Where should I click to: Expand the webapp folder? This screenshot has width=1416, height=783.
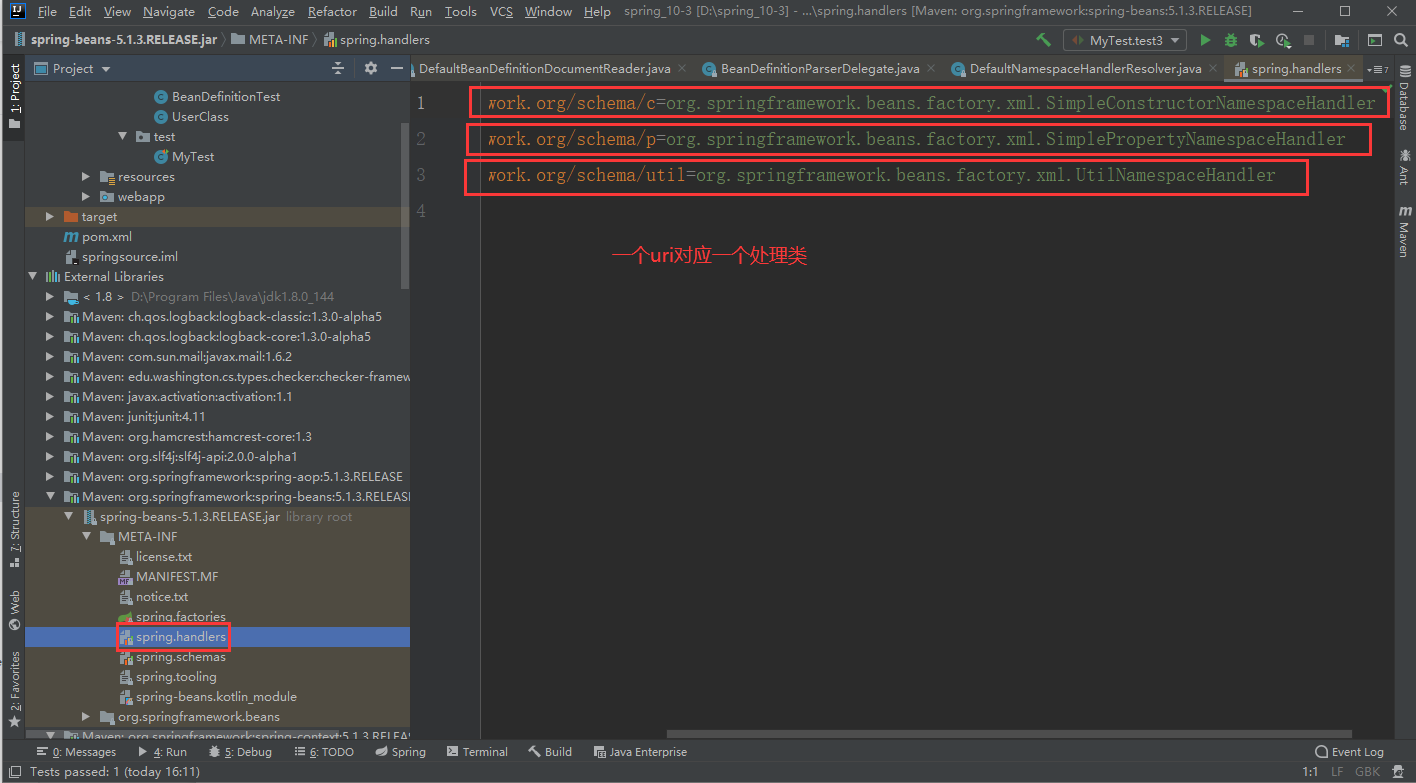pos(87,196)
